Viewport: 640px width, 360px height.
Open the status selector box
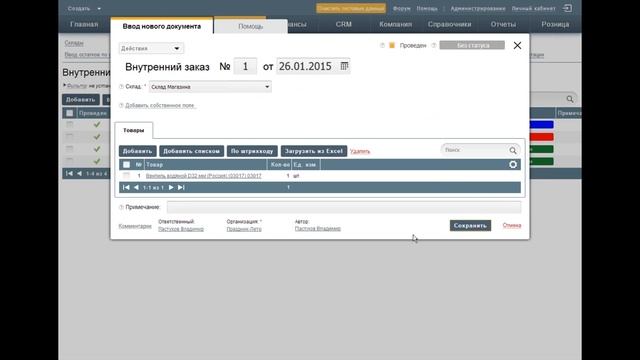click(472, 45)
